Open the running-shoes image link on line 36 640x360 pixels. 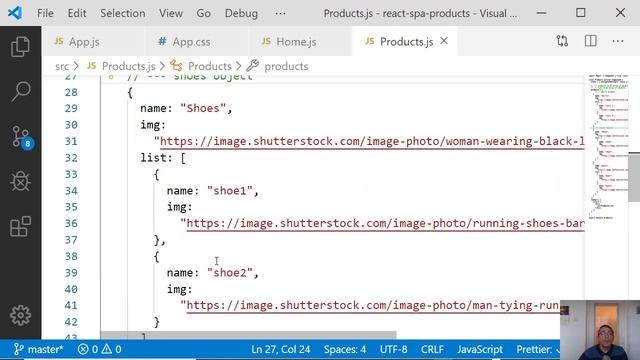[385, 224]
